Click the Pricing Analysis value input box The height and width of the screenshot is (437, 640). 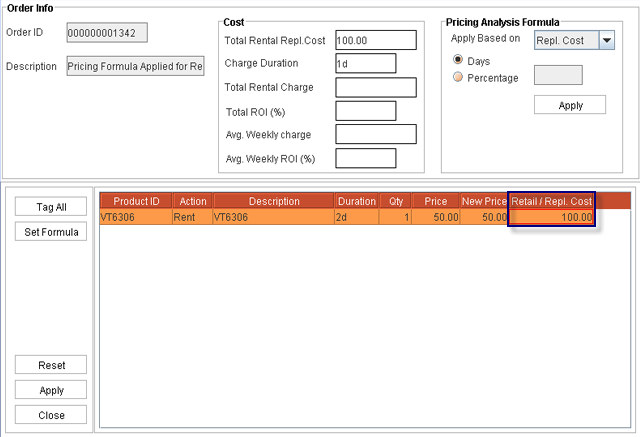coord(558,76)
